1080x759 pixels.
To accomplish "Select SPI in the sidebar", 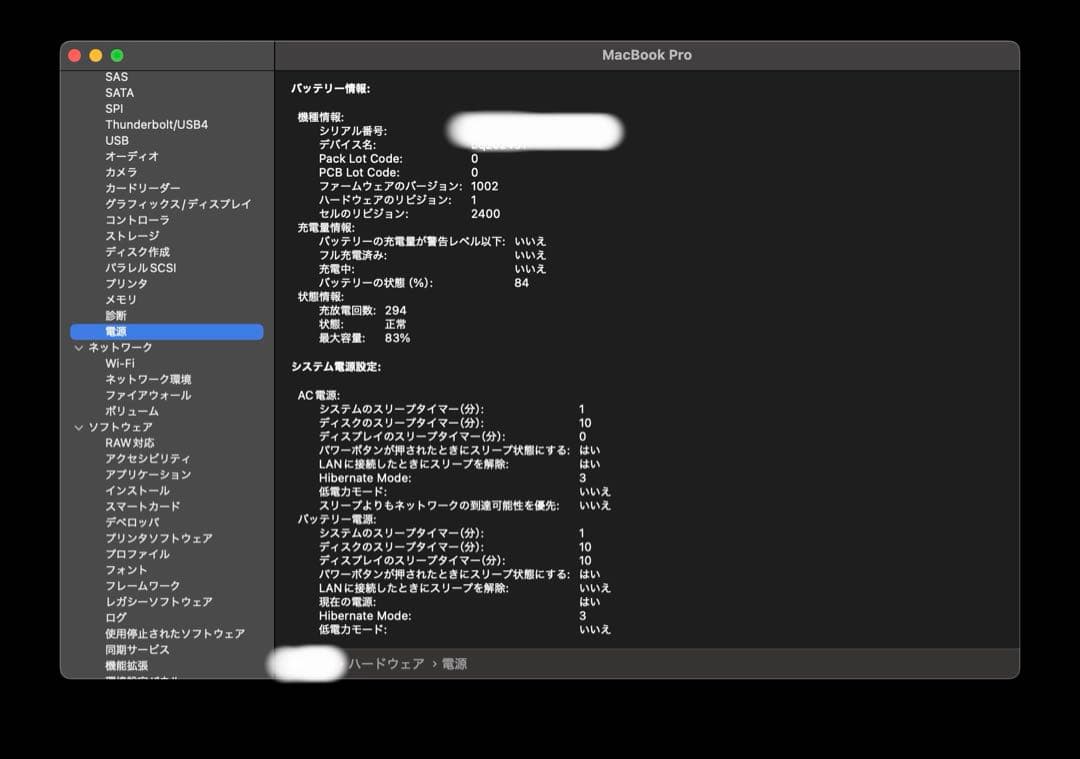I will tap(114, 109).
